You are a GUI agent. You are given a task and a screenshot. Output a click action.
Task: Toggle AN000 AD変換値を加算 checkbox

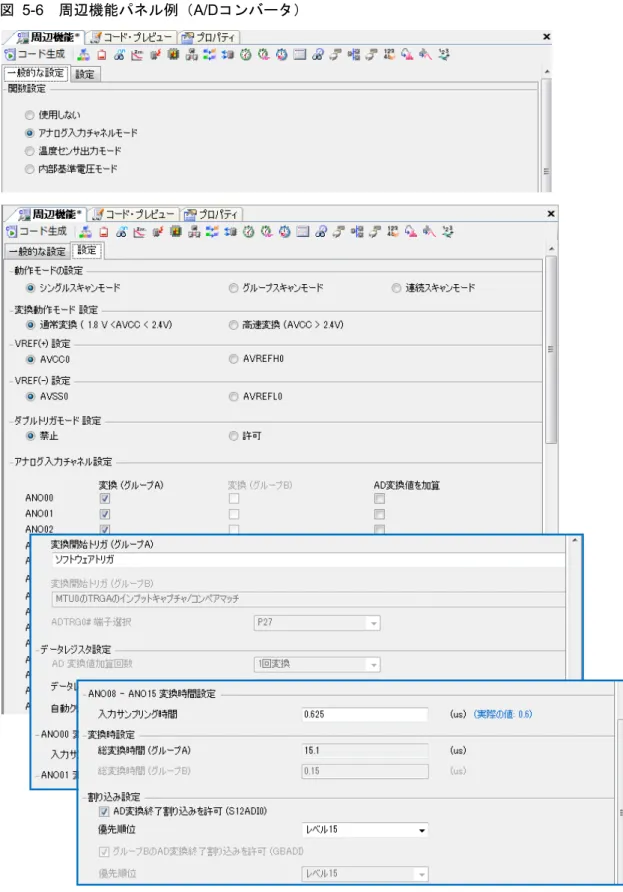click(379, 498)
